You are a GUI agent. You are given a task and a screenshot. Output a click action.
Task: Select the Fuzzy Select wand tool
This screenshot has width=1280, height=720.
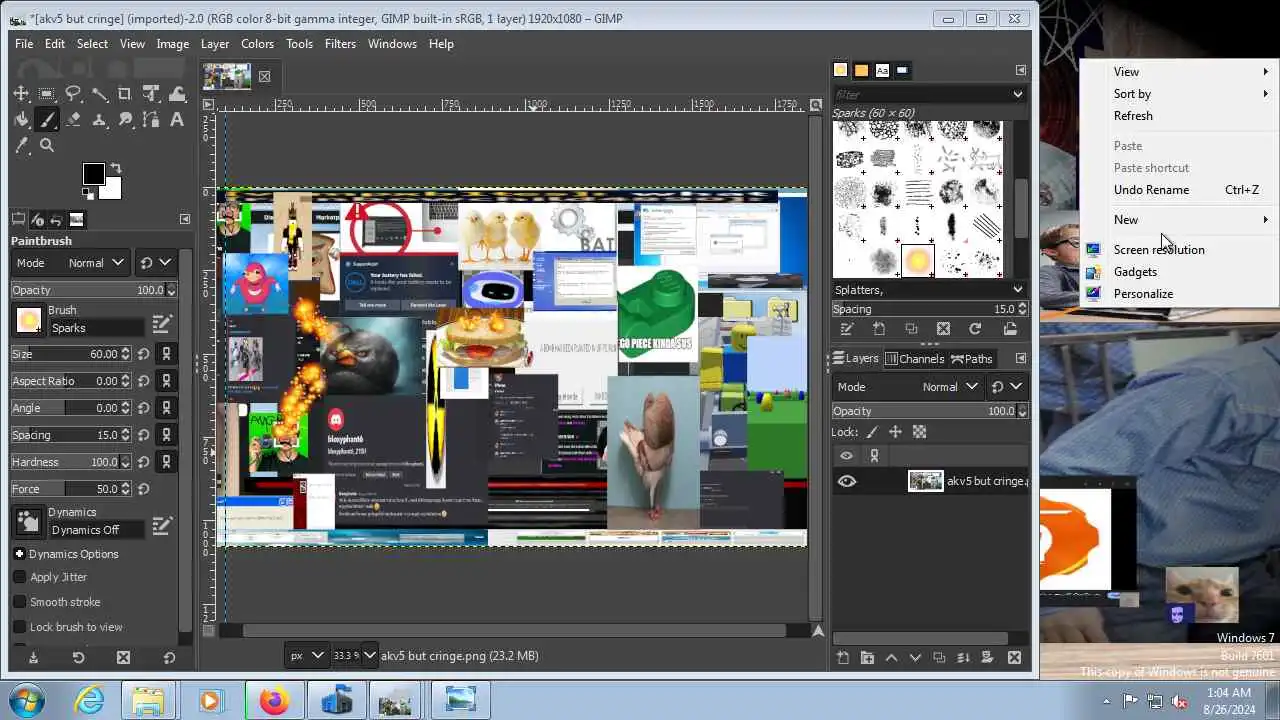tap(99, 94)
